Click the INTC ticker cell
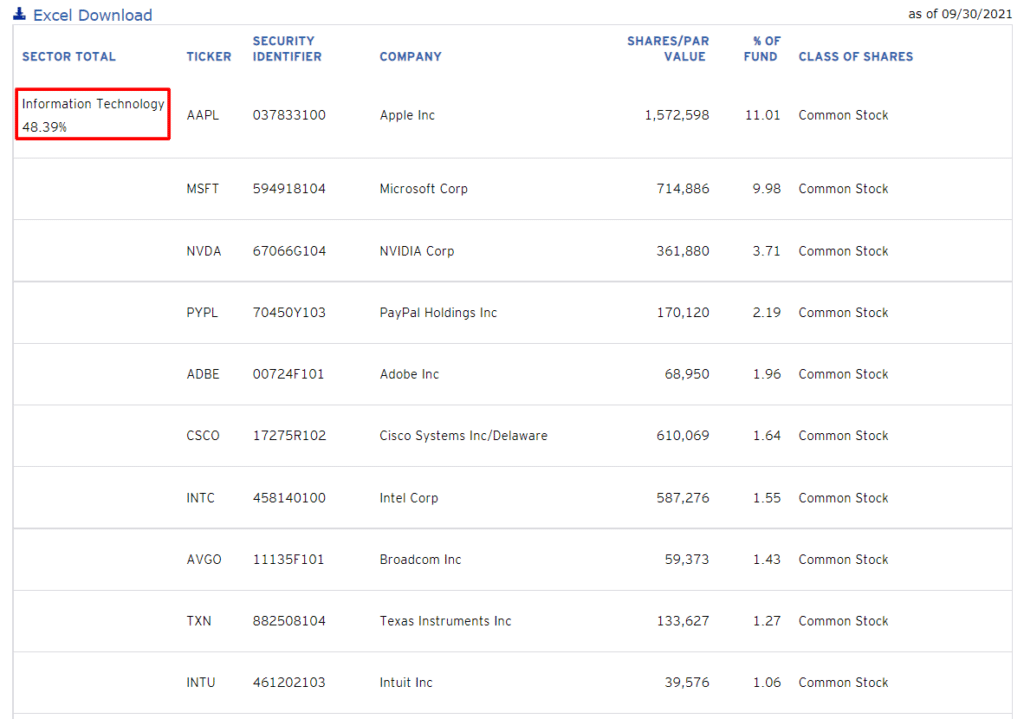 (x=200, y=498)
